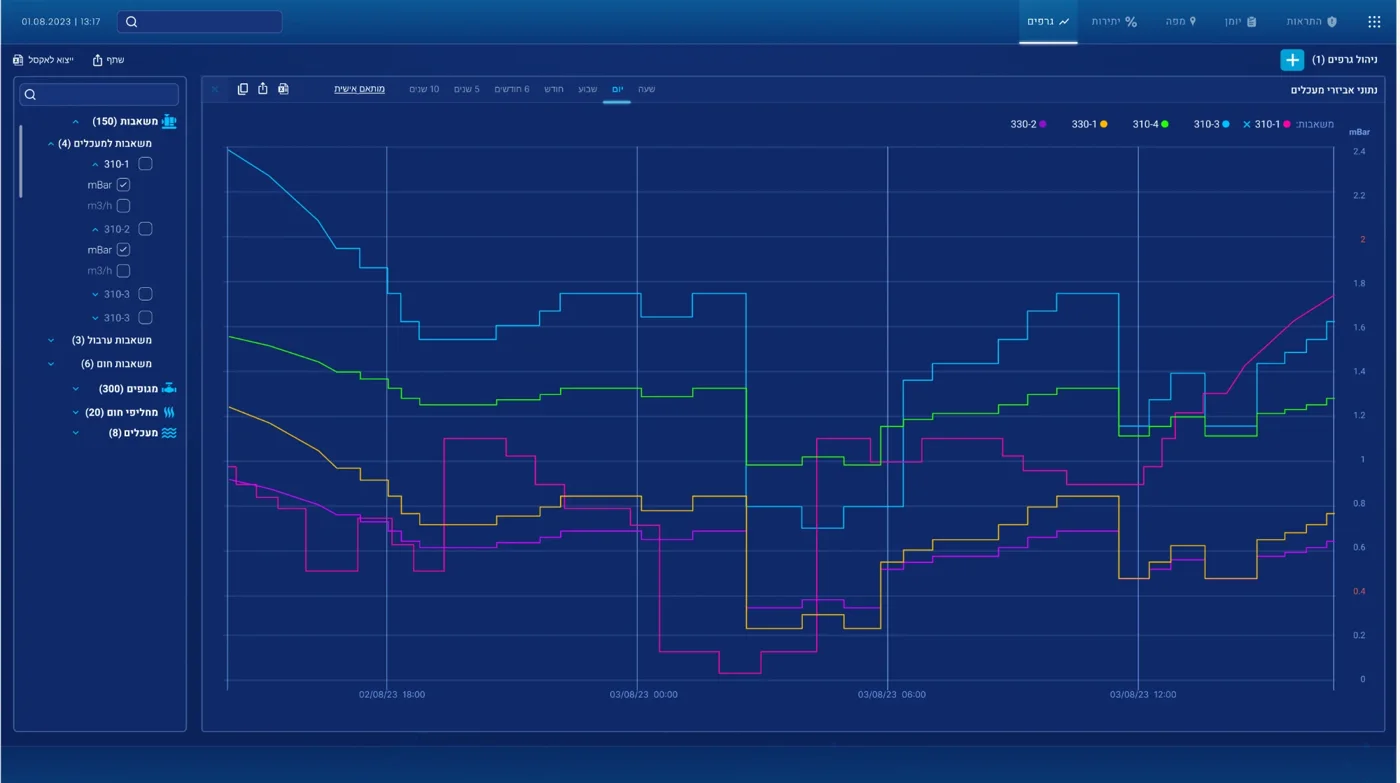Collapse the 310-2 row chevron

tap(95, 230)
